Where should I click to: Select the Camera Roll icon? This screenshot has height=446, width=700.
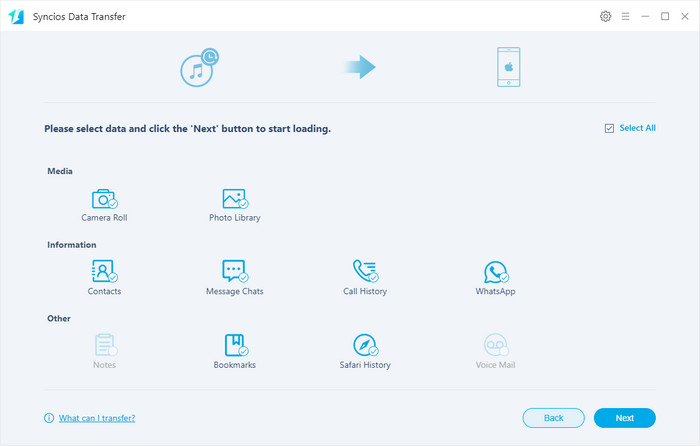pos(104,199)
